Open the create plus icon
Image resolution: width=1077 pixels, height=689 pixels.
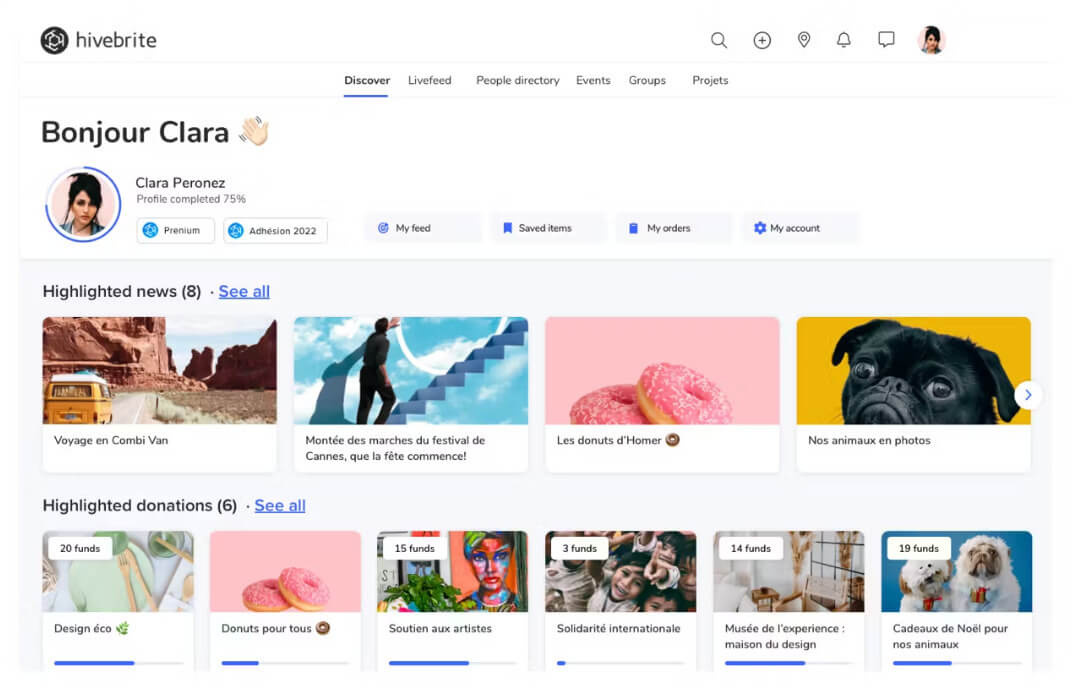pos(762,40)
